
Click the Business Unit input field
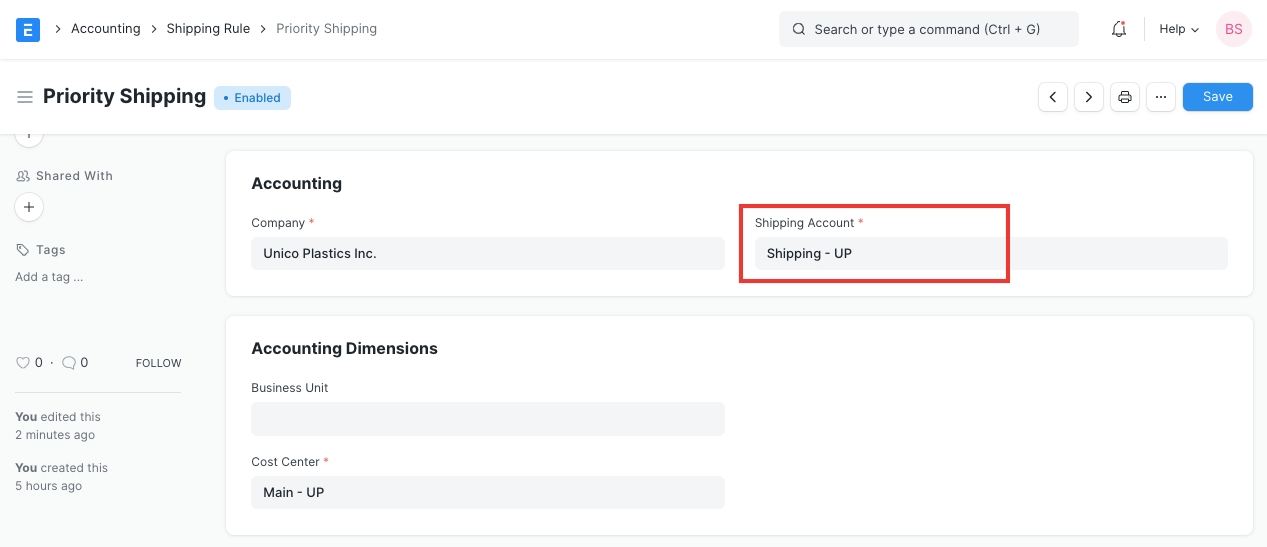(x=487, y=419)
